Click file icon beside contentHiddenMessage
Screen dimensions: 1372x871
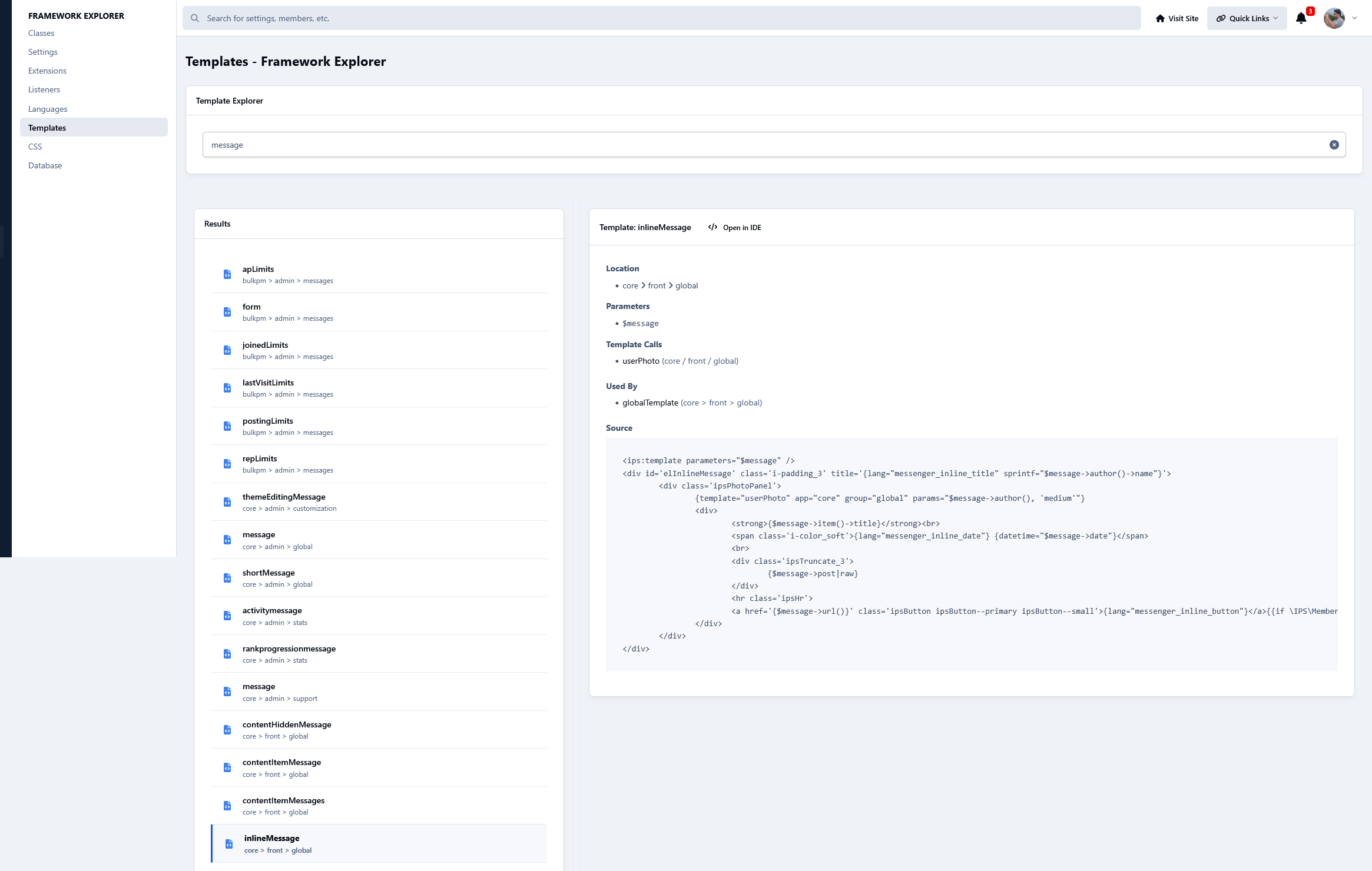[x=227, y=730]
